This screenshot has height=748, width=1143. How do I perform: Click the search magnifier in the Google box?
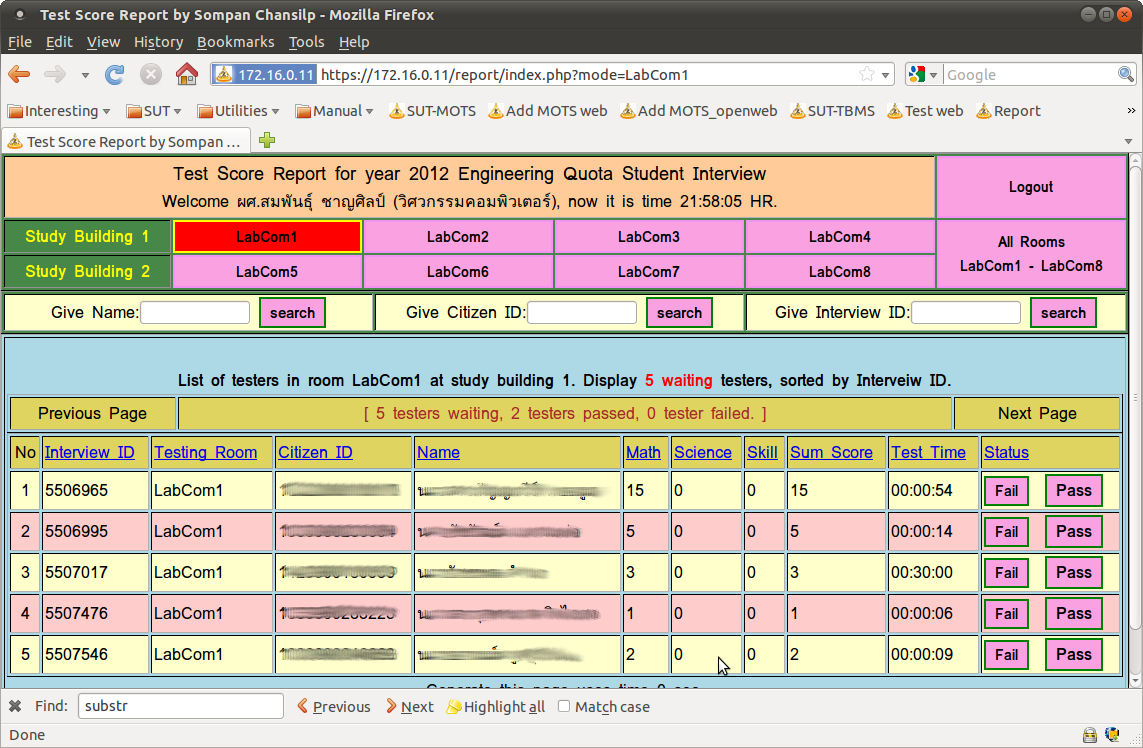pyautogui.click(x=1125, y=74)
